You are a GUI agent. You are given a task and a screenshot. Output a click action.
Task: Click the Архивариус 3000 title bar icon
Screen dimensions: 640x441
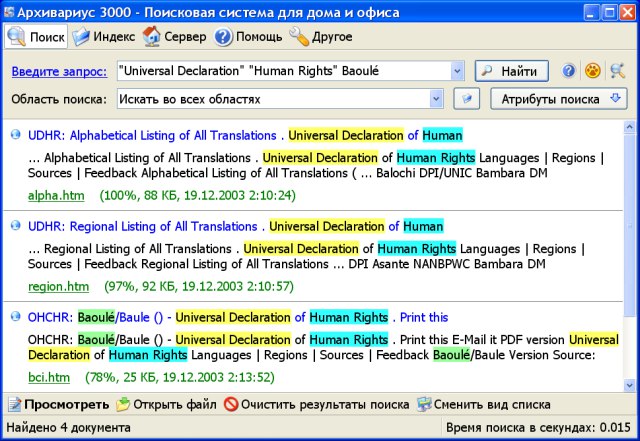pos(9,12)
